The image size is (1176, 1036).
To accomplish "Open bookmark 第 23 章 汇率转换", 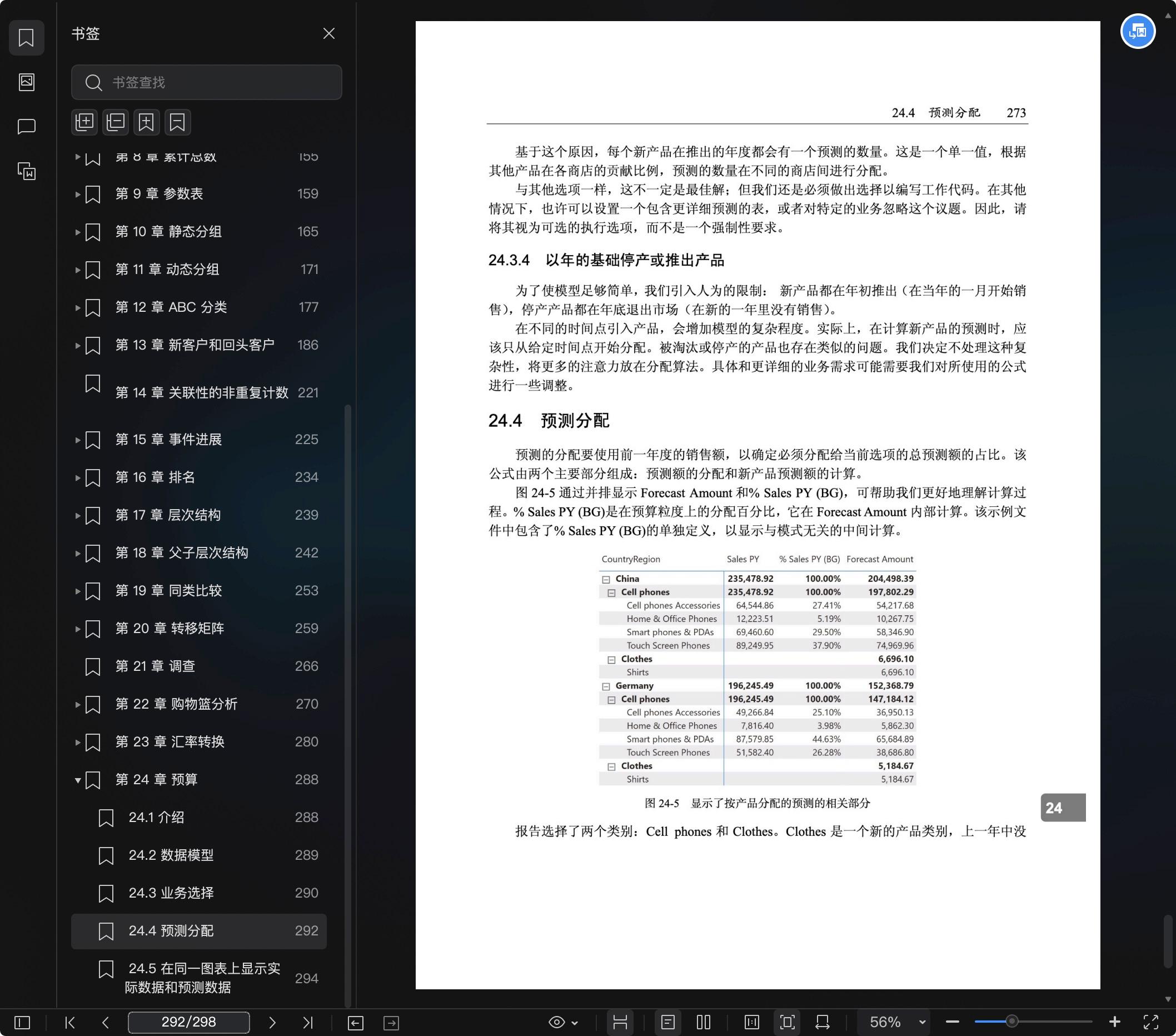I will click(199, 743).
